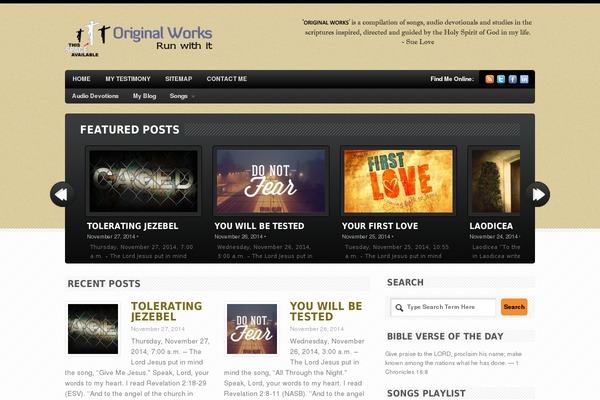Open the Facebook profile icon
Viewport: 600px width, 400px height.
[513, 79]
